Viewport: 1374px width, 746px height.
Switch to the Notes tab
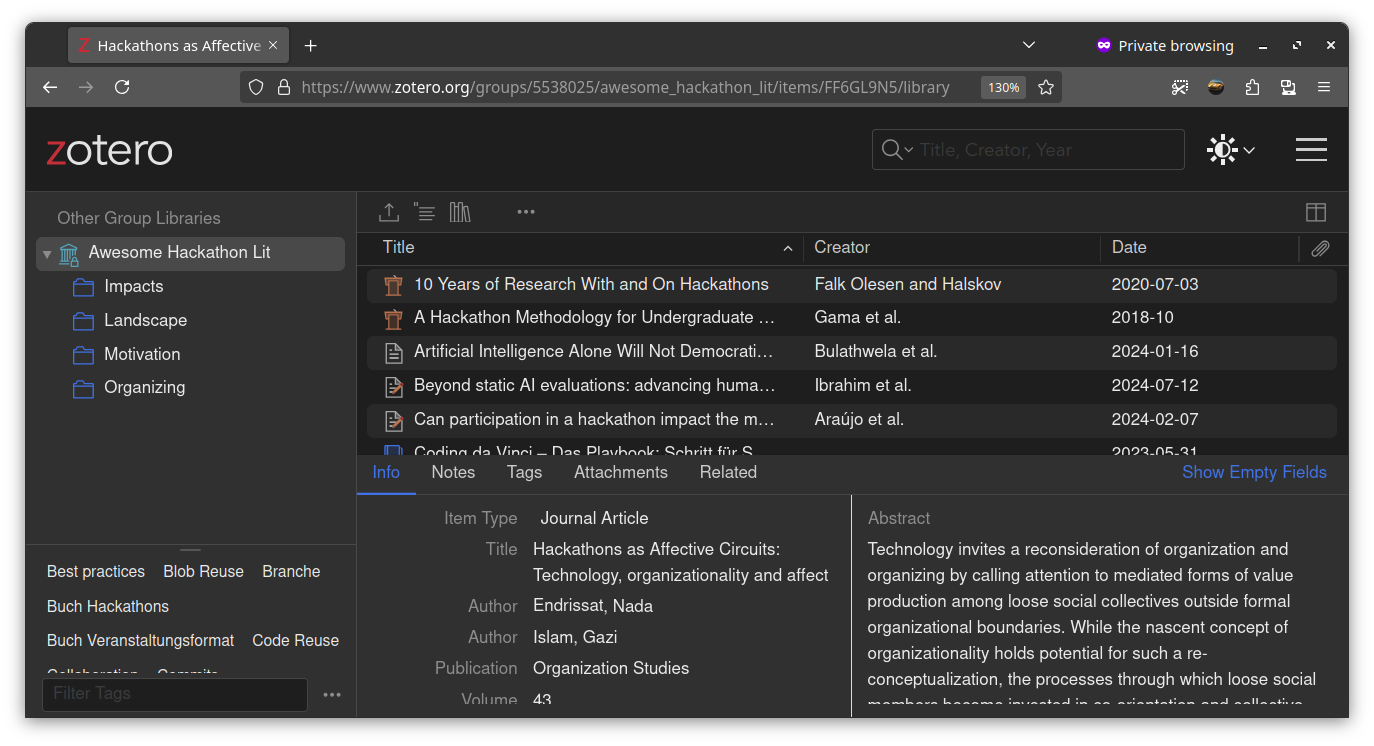[x=453, y=472]
